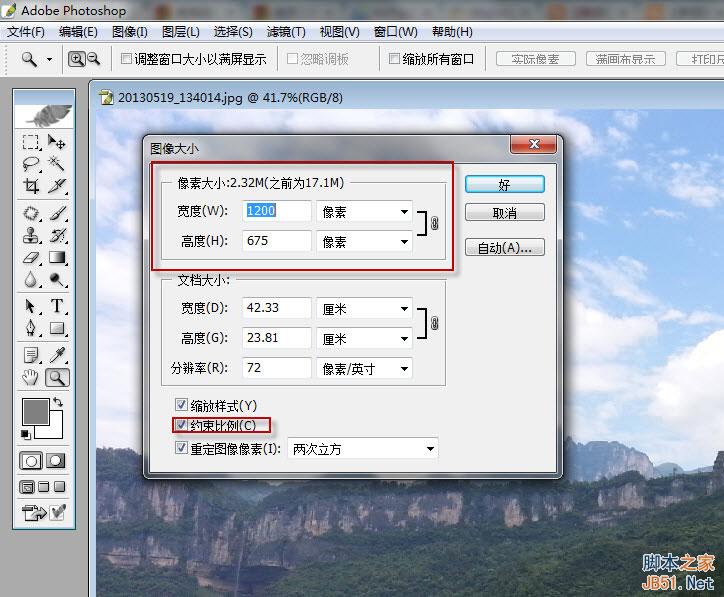Screen dimensions: 724x597
Task: Open the 文件(F) menu
Action: click(x=26, y=32)
